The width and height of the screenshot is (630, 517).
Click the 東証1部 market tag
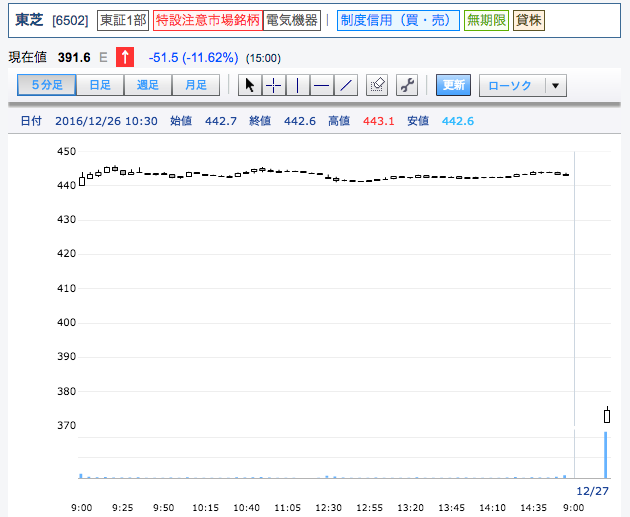click(x=123, y=20)
